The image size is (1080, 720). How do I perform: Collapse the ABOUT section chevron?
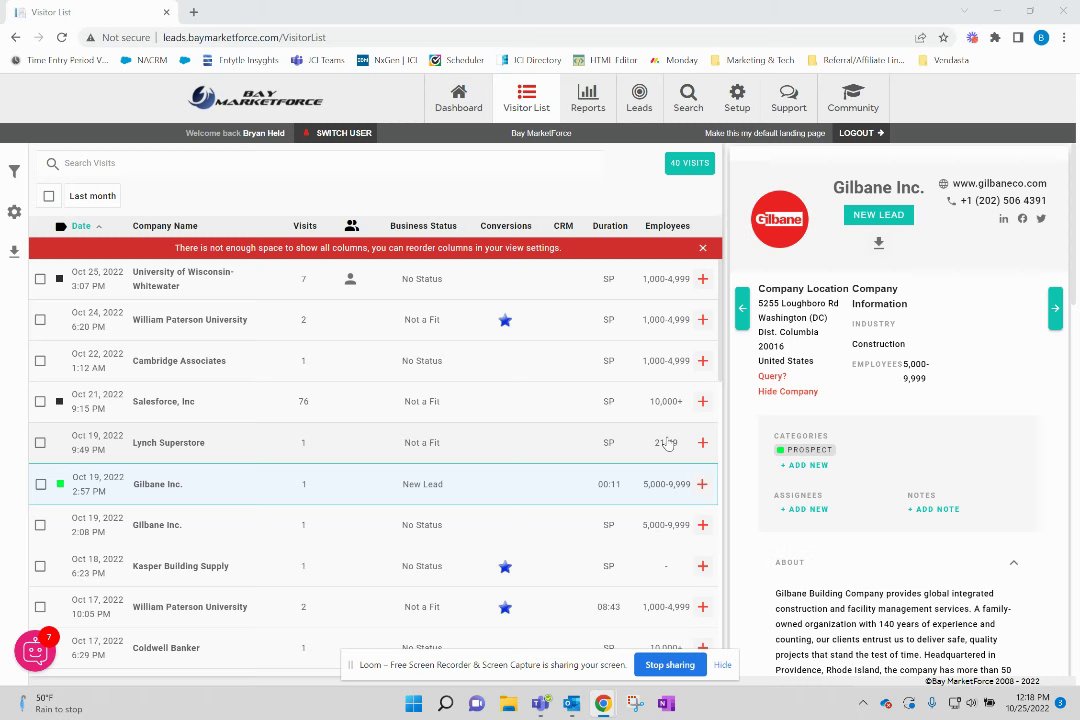pos(1013,563)
